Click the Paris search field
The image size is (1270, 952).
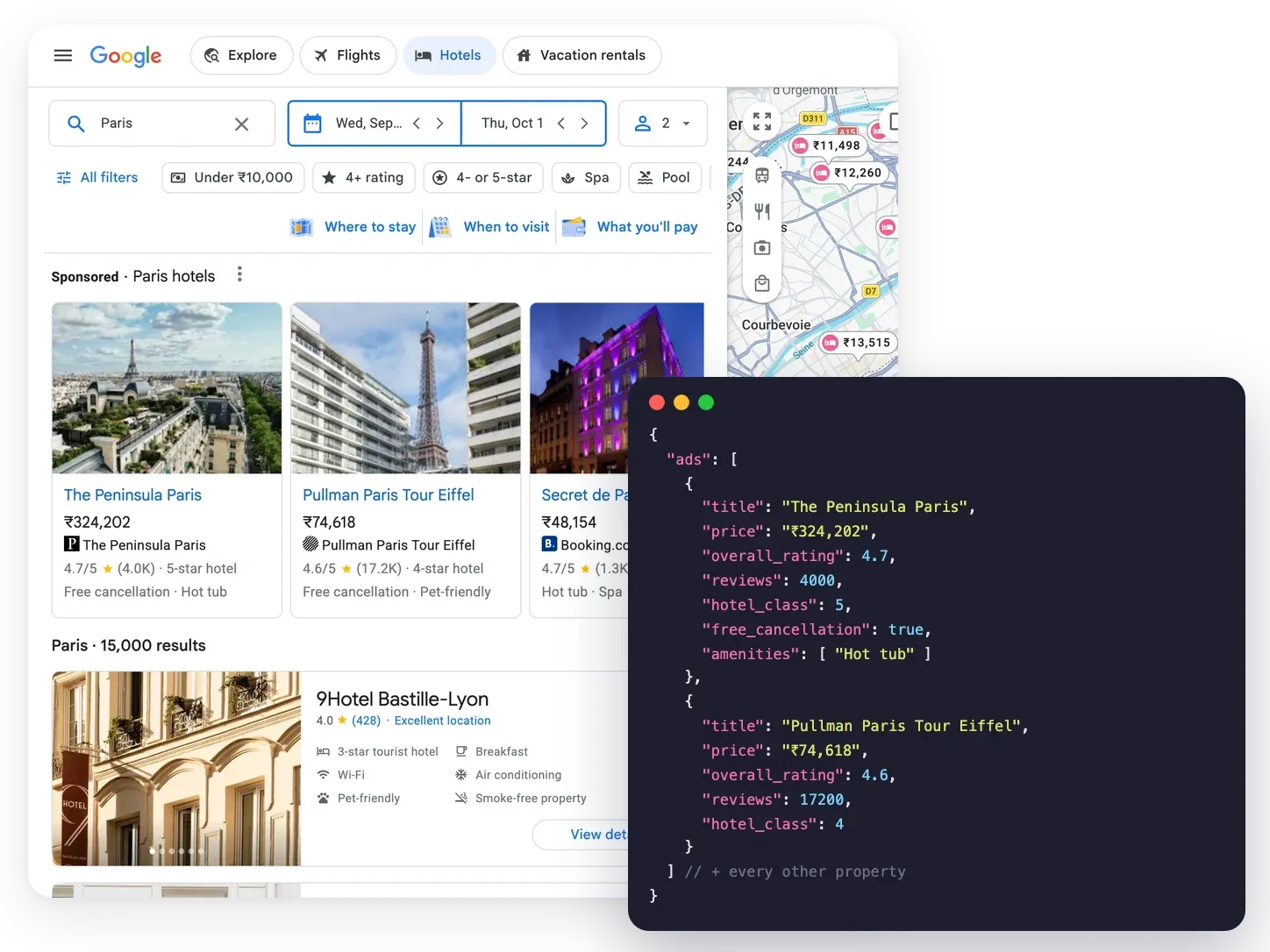tap(162, 124)
